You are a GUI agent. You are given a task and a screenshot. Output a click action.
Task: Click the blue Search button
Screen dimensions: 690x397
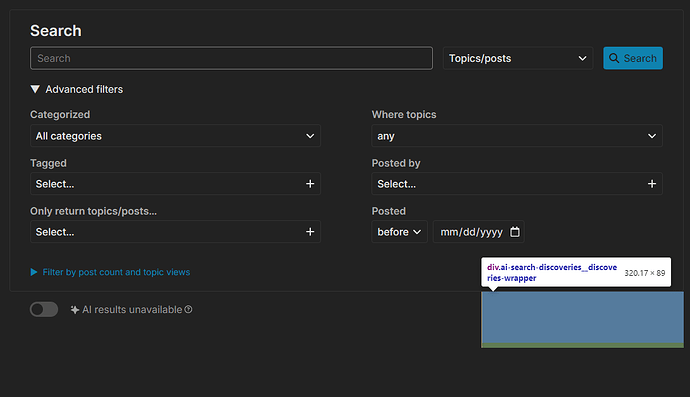pyautogui.click(x=633, y=58)
